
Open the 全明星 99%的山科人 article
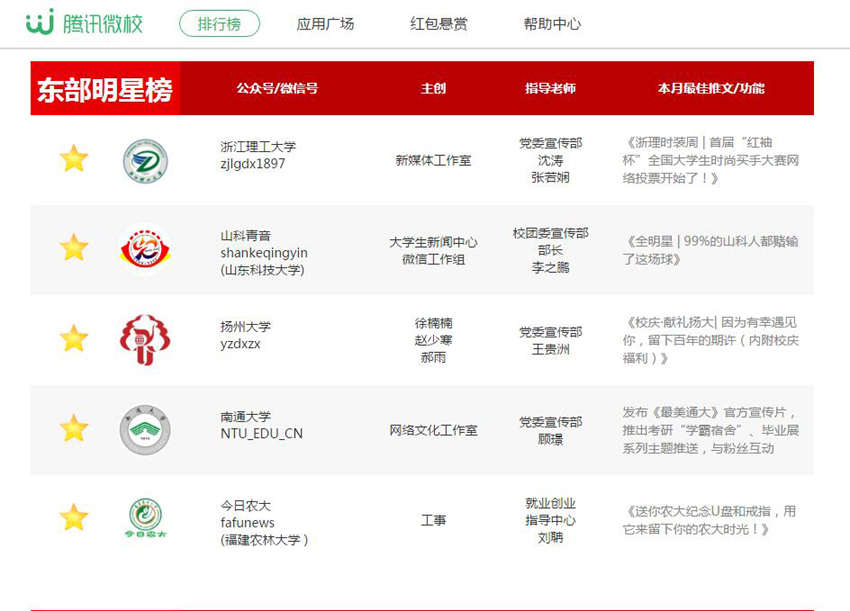tap(711, 250)
